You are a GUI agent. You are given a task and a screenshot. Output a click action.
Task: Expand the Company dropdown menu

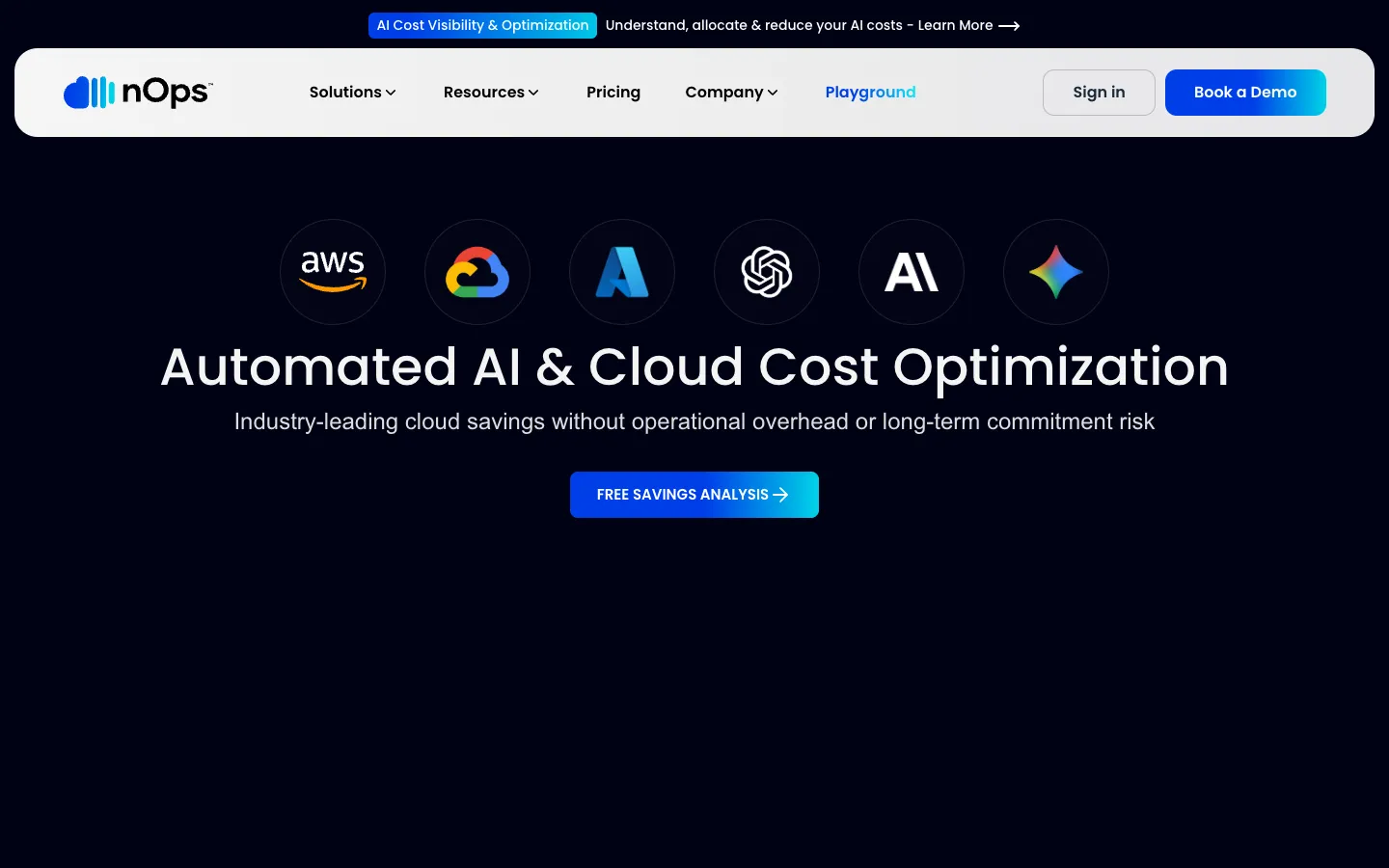point(731,93)
